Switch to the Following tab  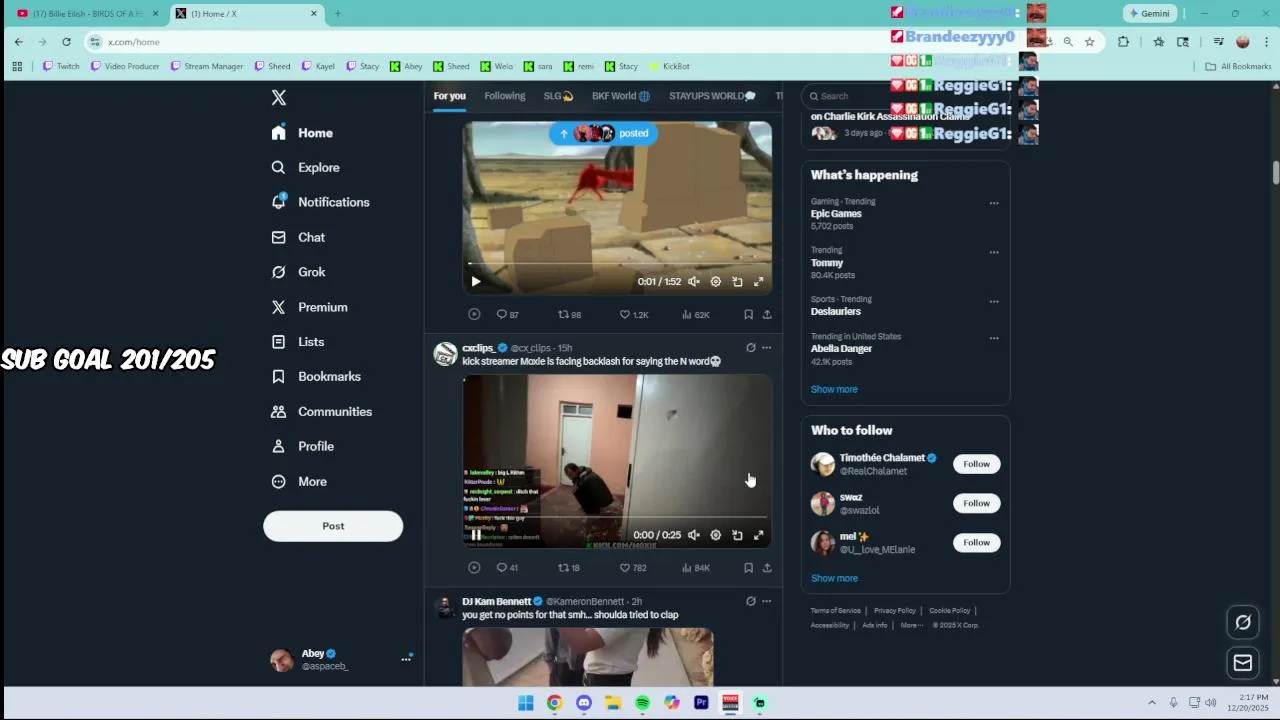click(x=504, y=96)
